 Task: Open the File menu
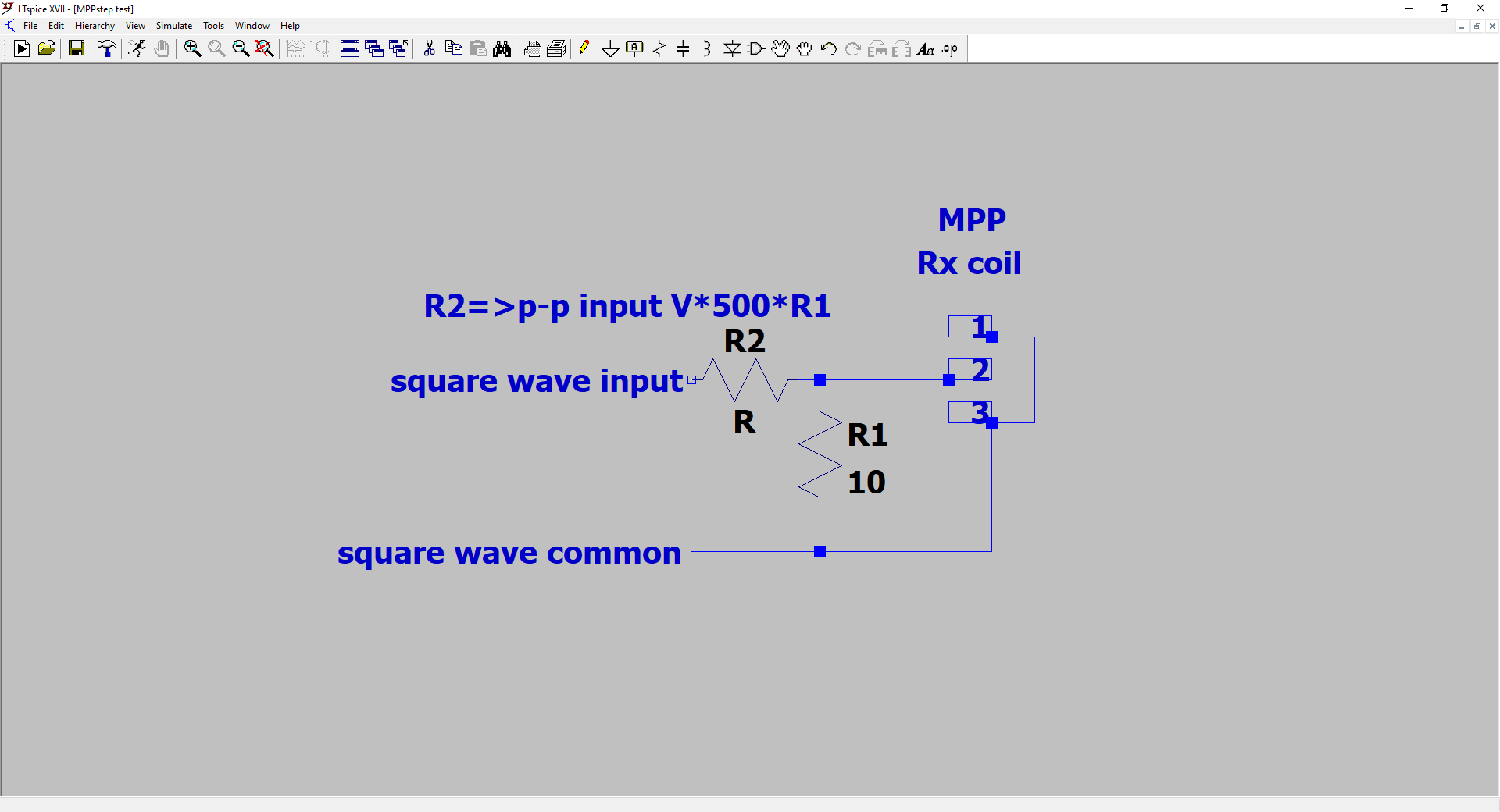[30, 26]
